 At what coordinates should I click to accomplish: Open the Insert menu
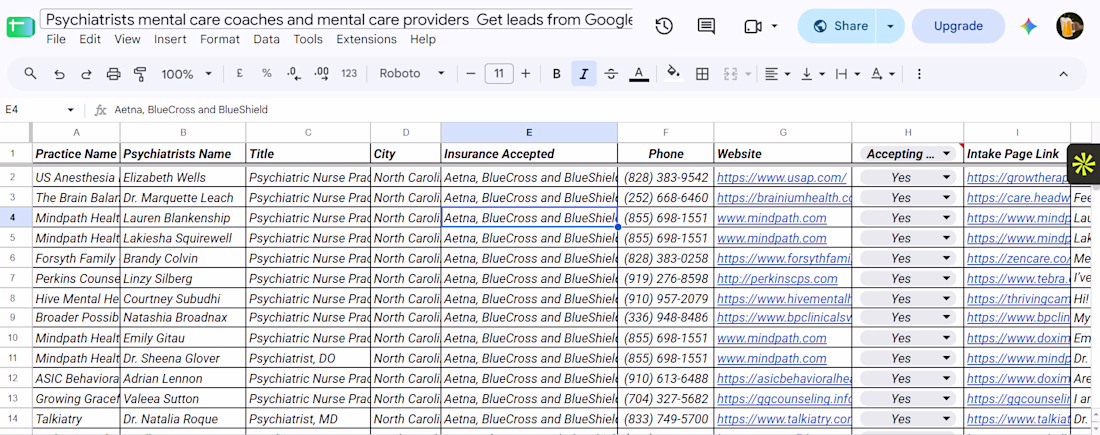(170, 39)
